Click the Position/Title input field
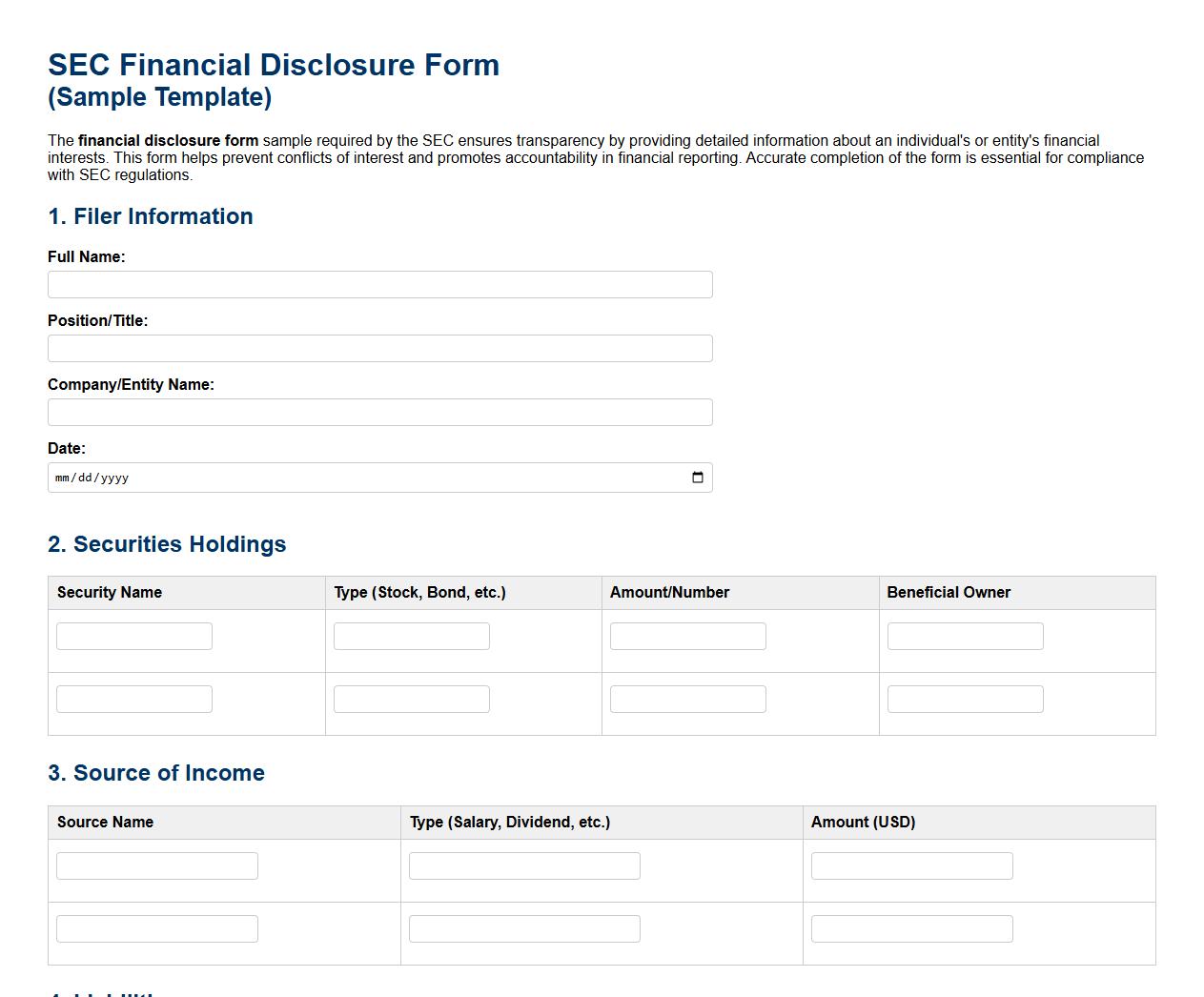The height and width of the screenshot is (997, 1204). coord(379,348)
